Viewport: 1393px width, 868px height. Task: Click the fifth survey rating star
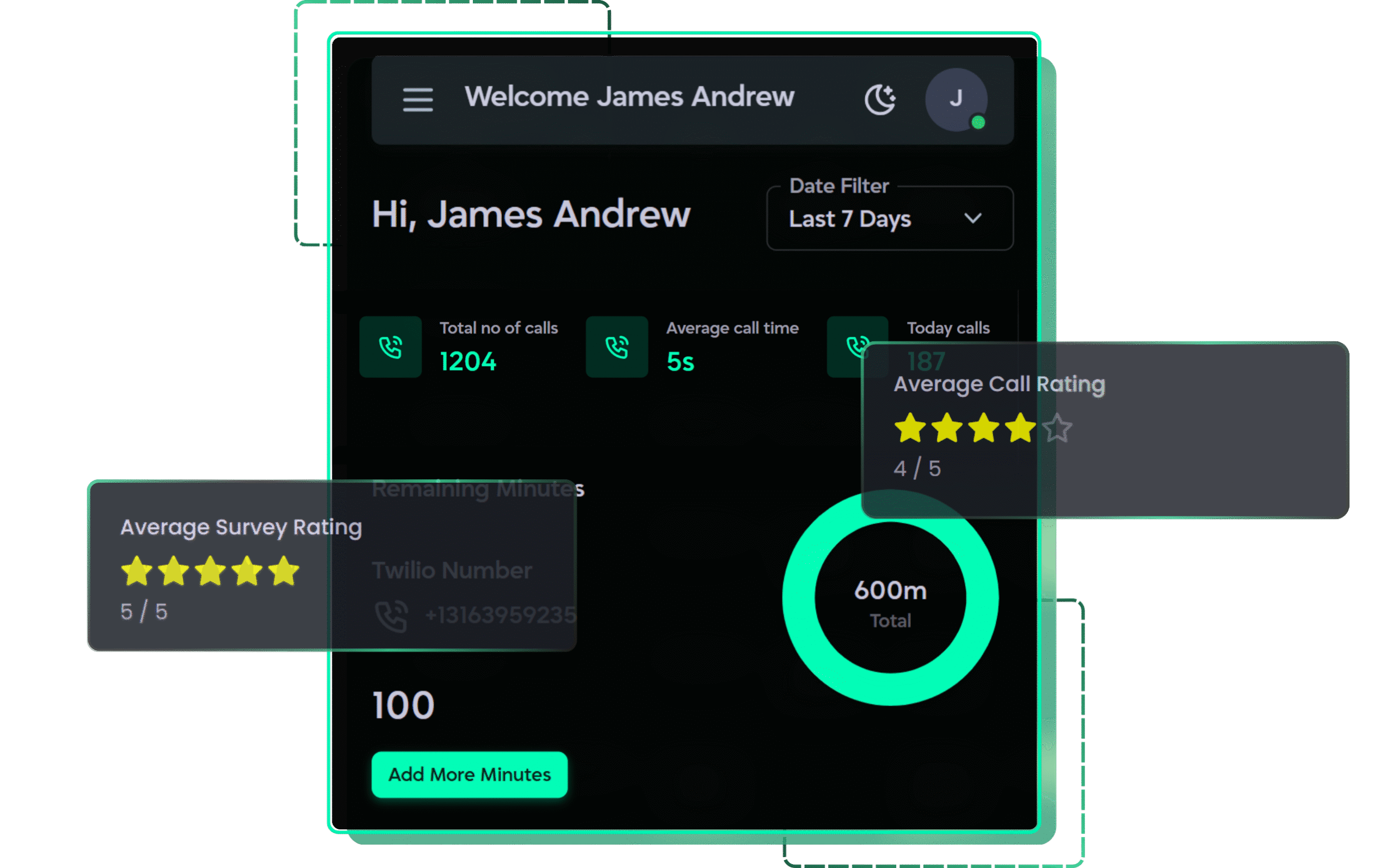click(x=283, y=571)
